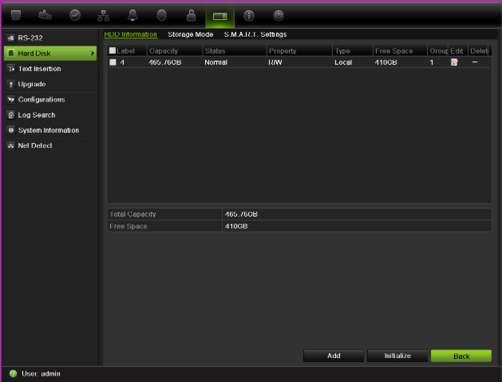Screen dimensions: 502x382
Task: Click the Add button
Action: [x=333, y=356]
